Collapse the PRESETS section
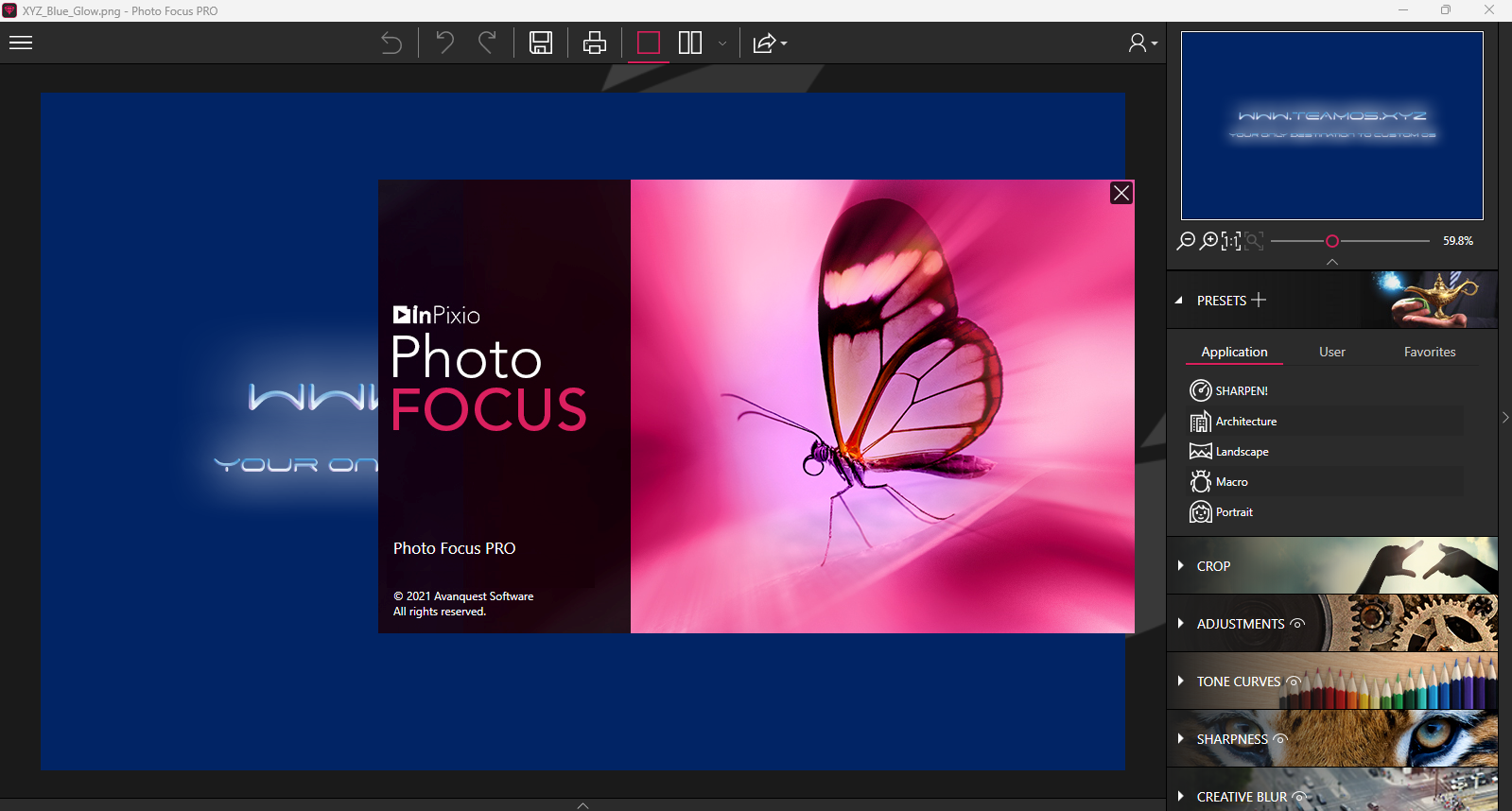Viewport: 1512px width, 811px height. click(1179, 301)
